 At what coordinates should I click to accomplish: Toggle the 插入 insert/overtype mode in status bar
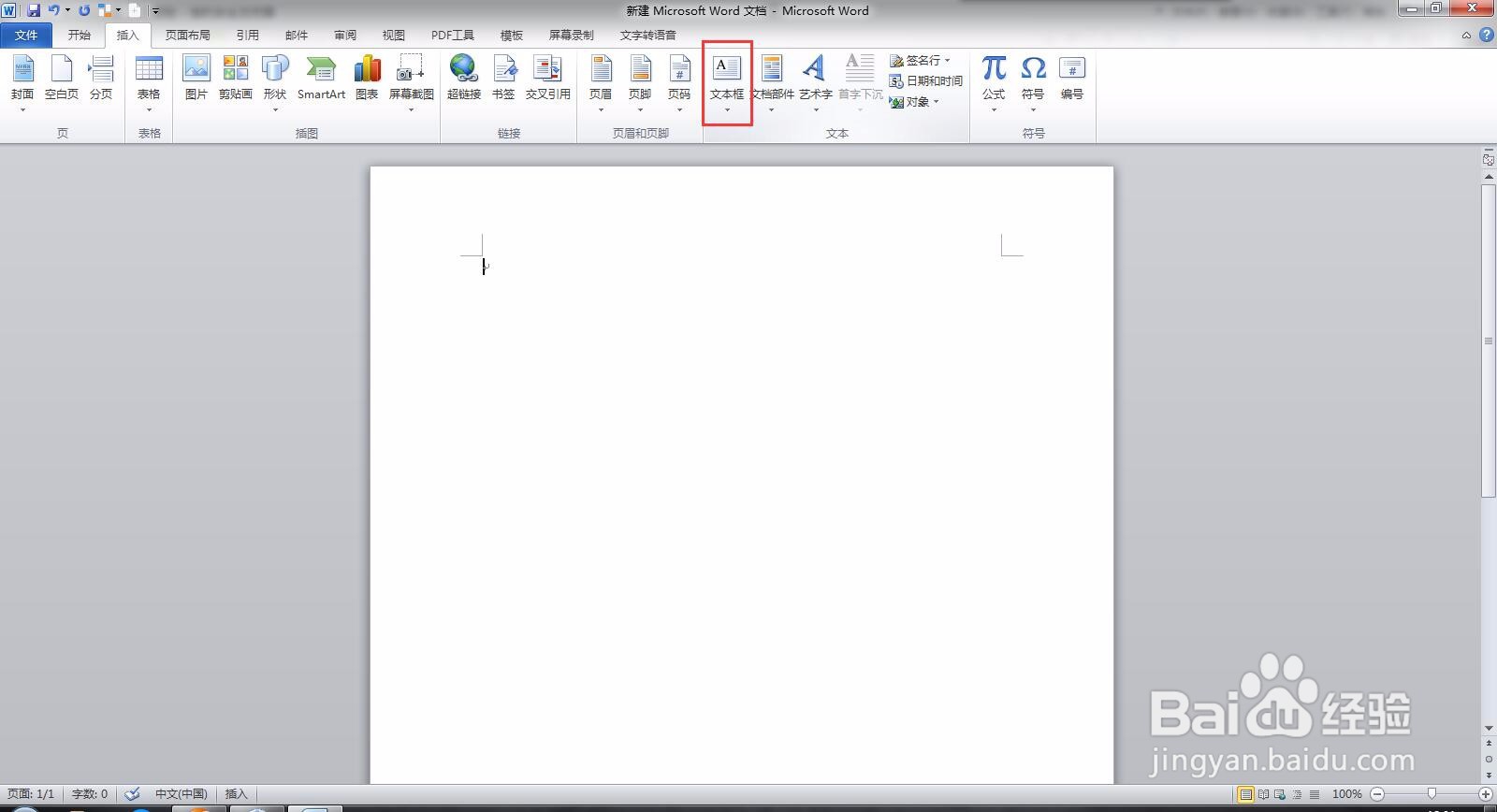click(x=236, y=793)
